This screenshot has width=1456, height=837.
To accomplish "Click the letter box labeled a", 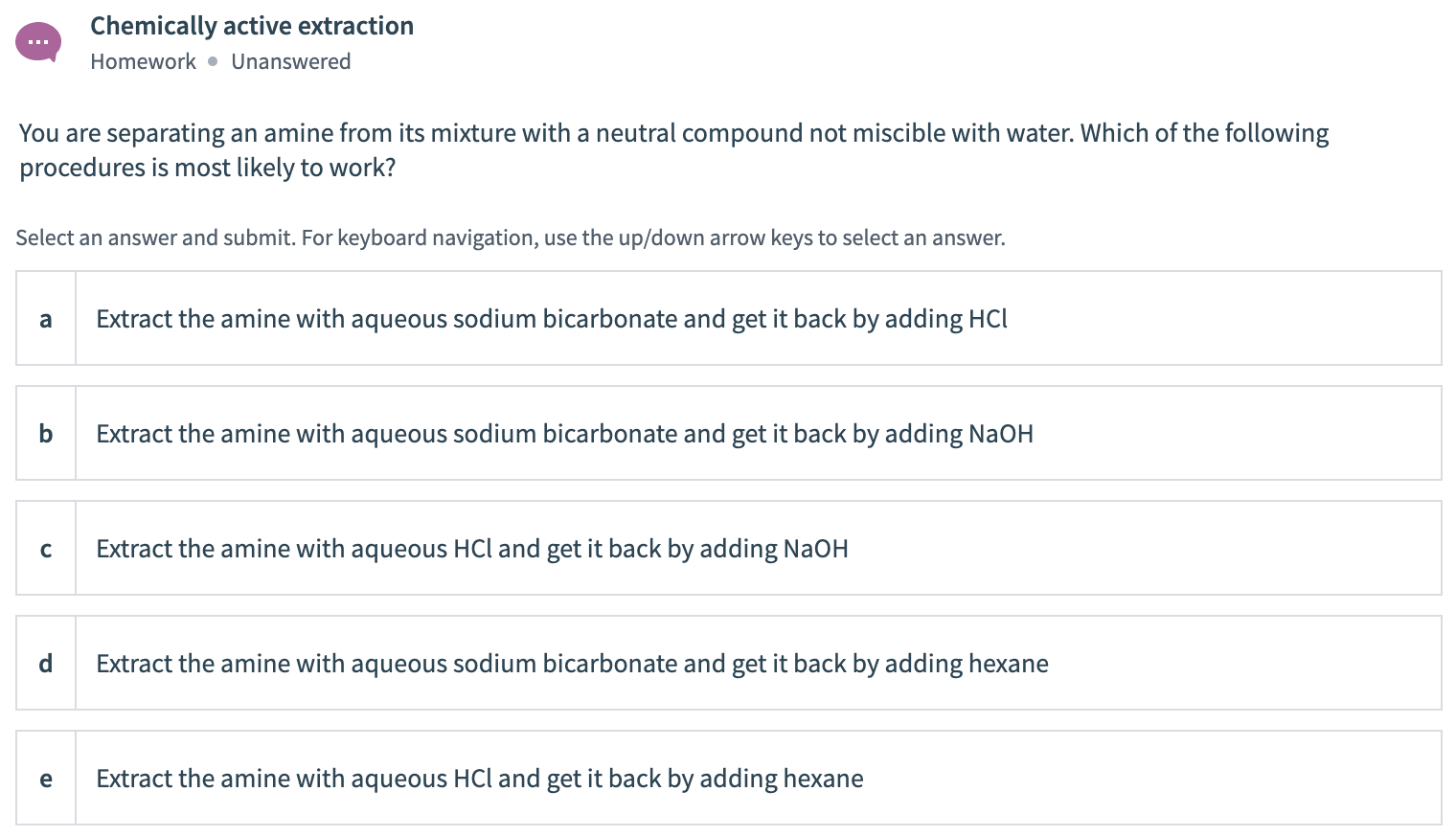I will click(45, 318).
